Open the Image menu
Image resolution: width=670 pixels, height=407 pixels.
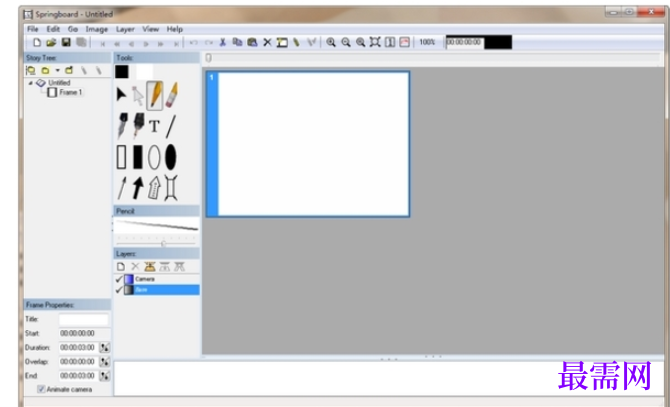(x=97, y=29)
